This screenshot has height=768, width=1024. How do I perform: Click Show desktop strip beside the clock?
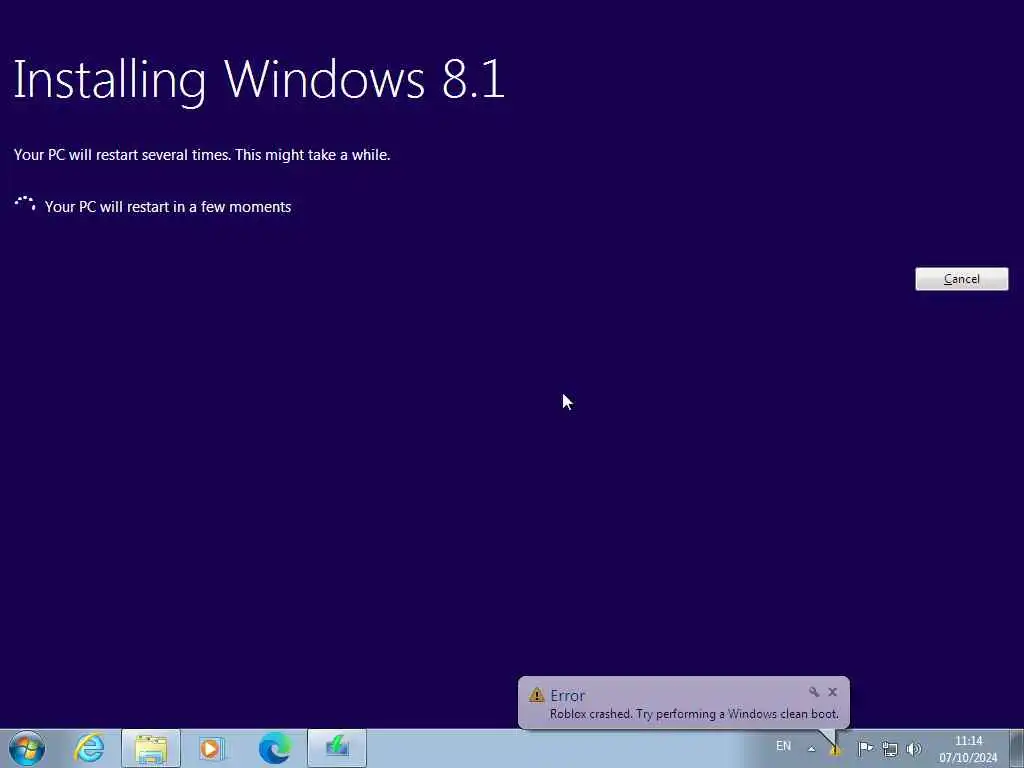click(x=1017, y=748)
